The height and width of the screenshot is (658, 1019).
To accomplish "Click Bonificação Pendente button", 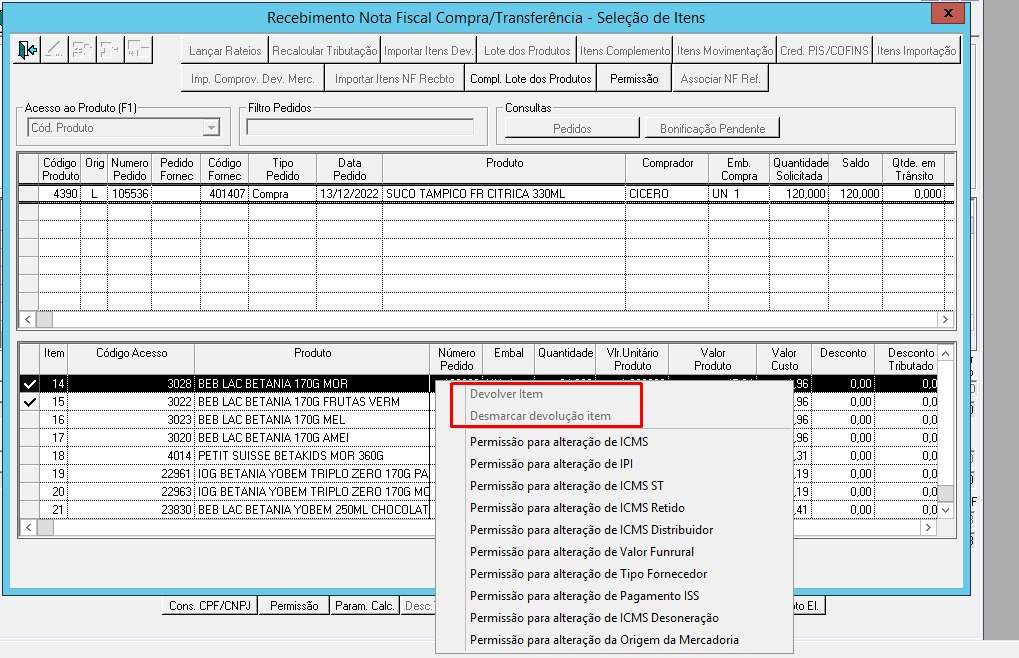I will (712, 129).
